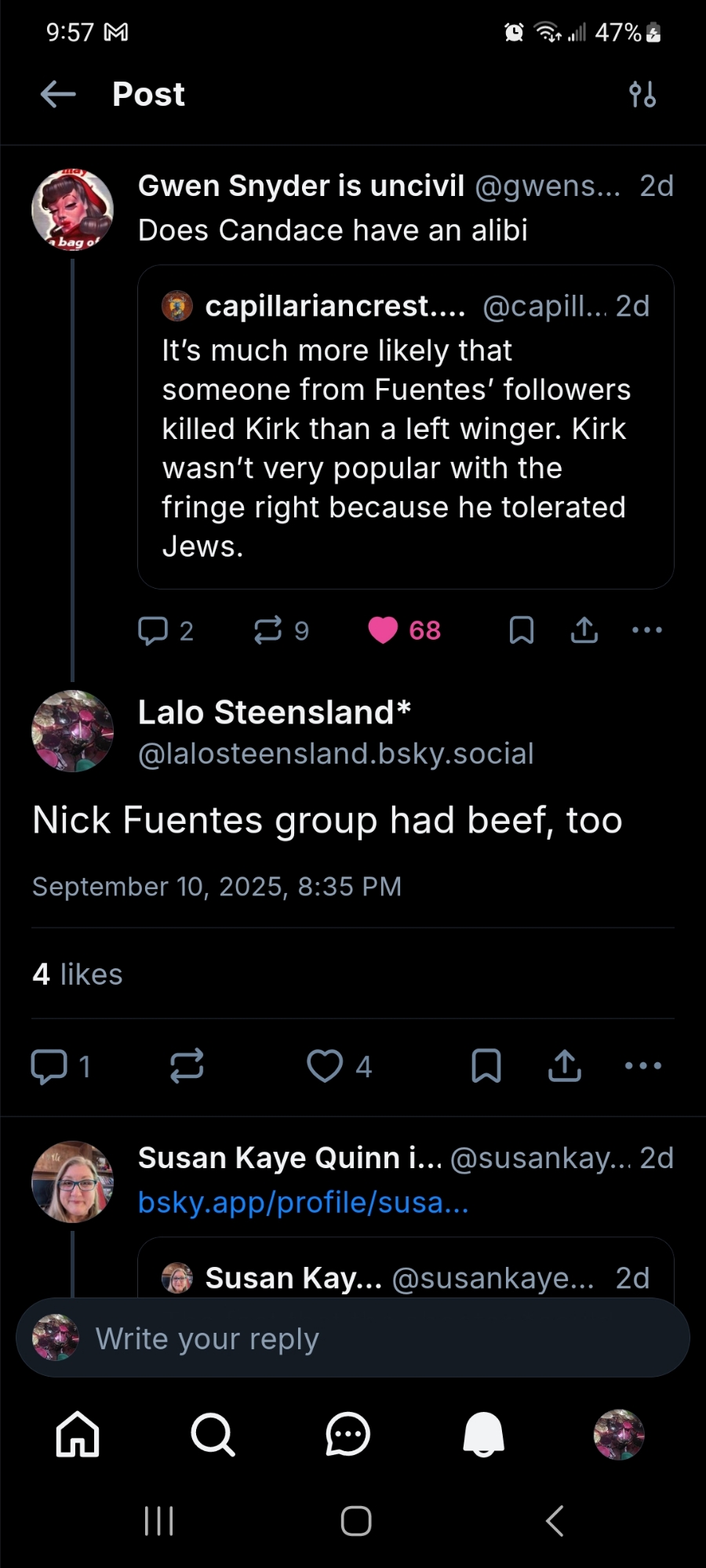Bookmark Lalo Steensland's post

tap(486, 1066)
